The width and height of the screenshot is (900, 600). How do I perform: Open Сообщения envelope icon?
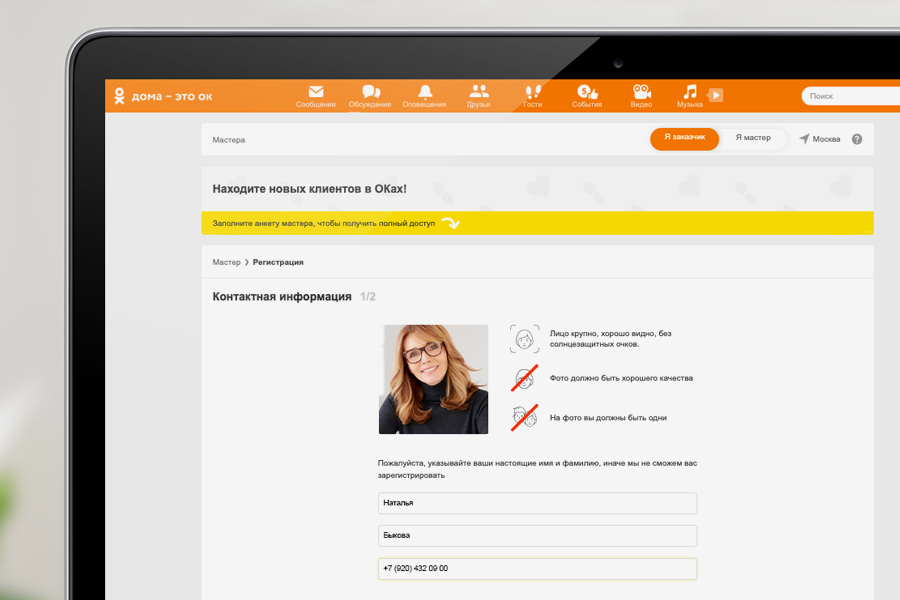coord(316,91)
